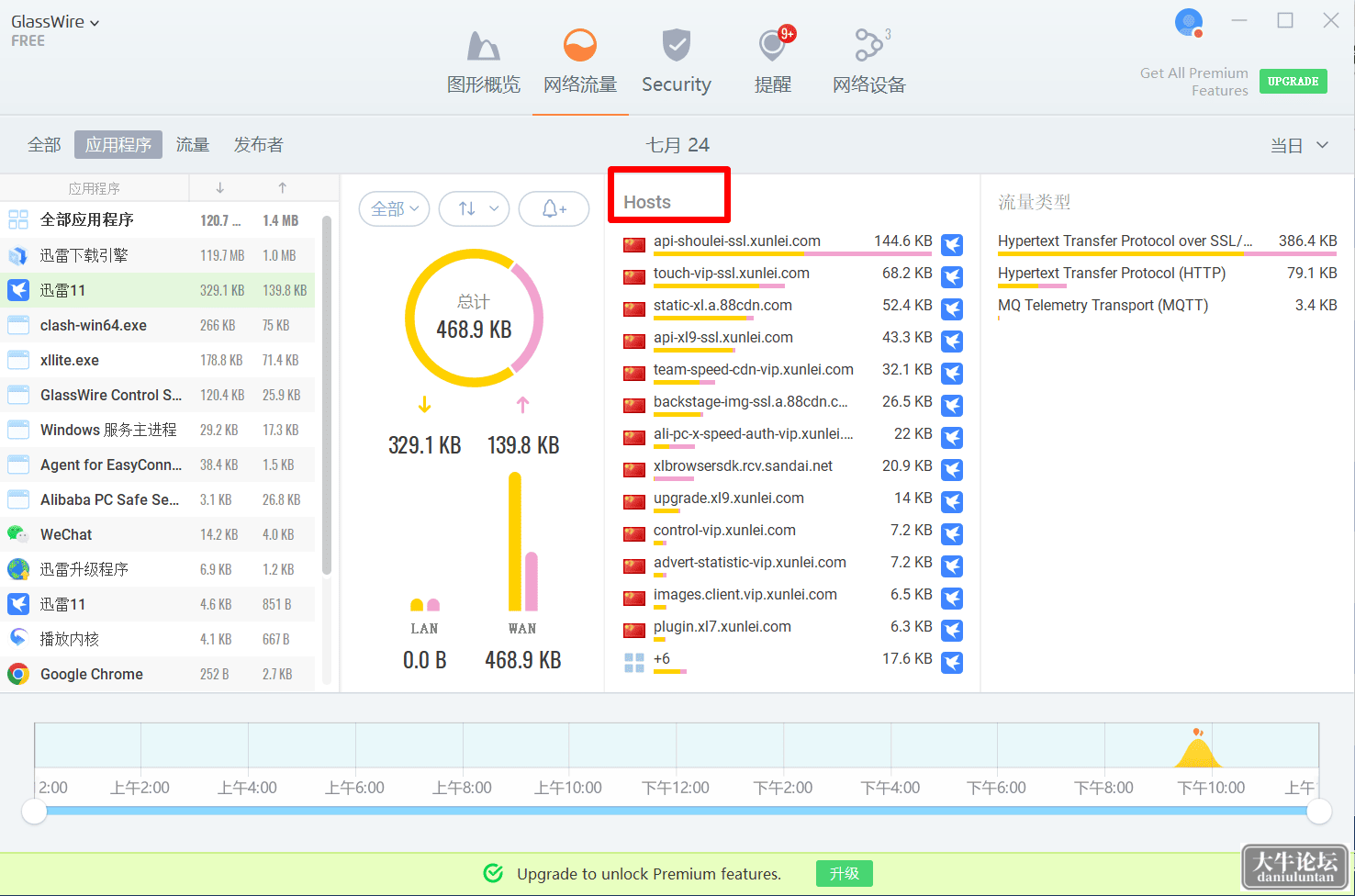Click the add alert bell button
The height and width of the screenshot is (896, 1355).
coord(554,209)
